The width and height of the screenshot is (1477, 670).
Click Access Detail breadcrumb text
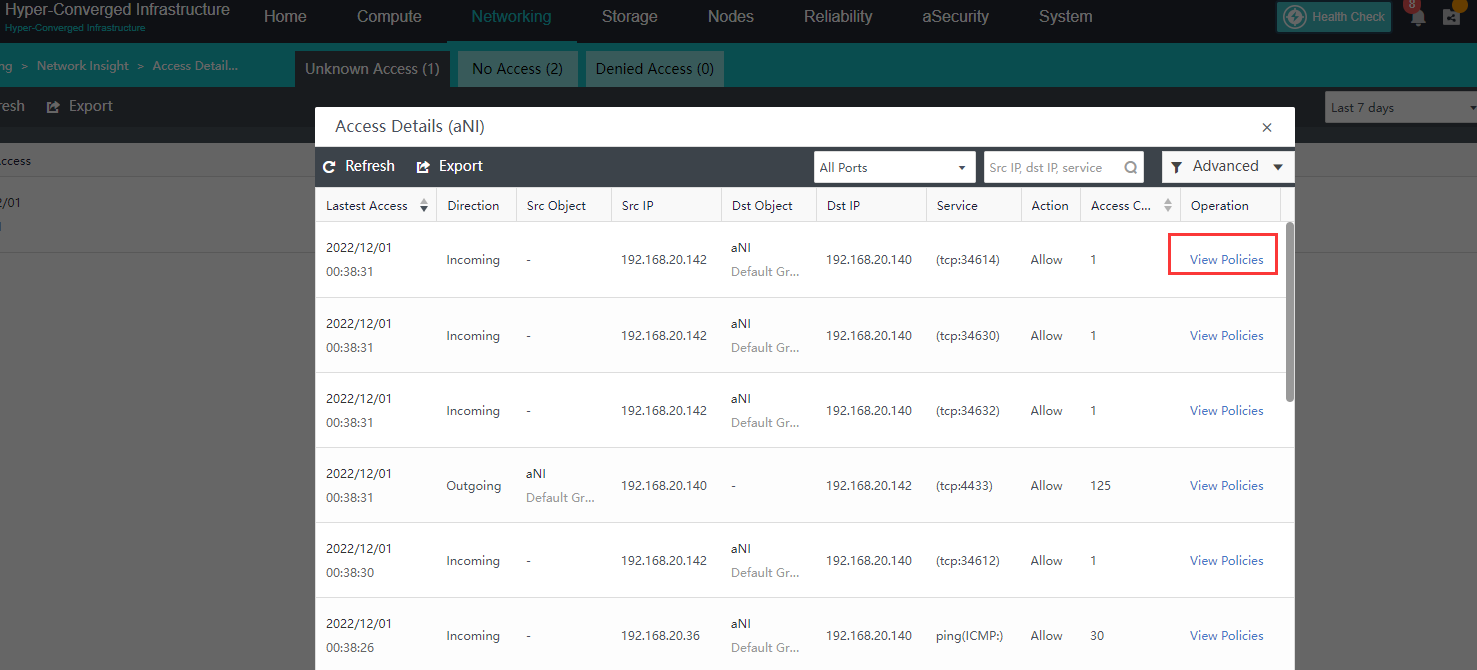click(195, 66)
